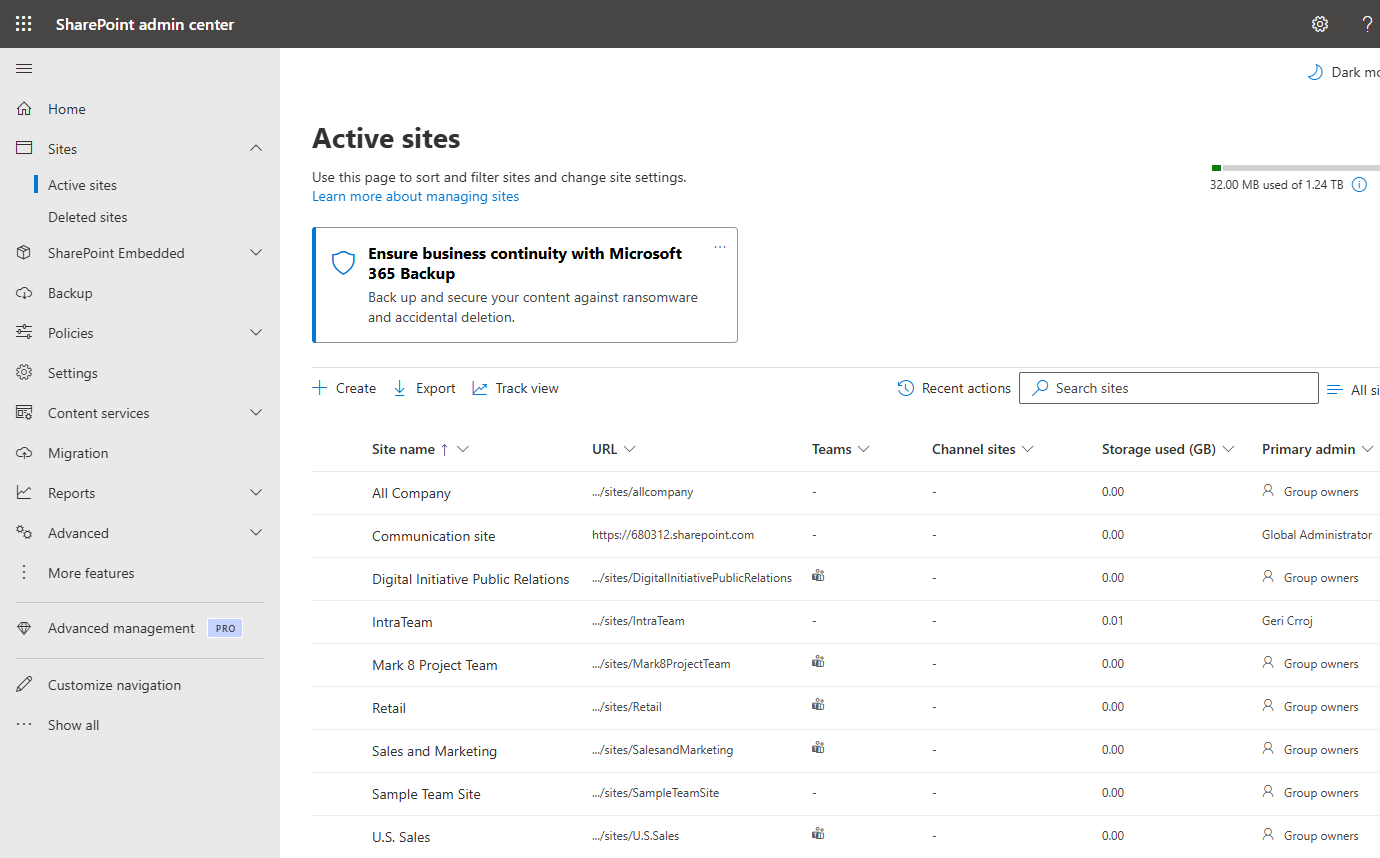
Task: Click the Teams icon for Sales and Marketing
Action: (x=818, y=748)
